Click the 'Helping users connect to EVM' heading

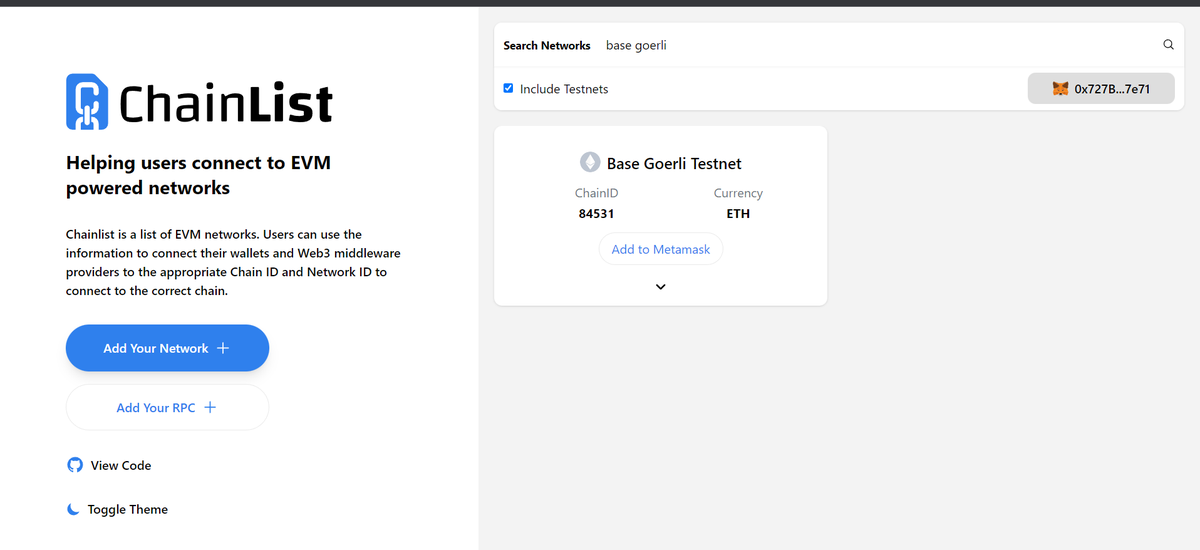(x=198, y=175)
